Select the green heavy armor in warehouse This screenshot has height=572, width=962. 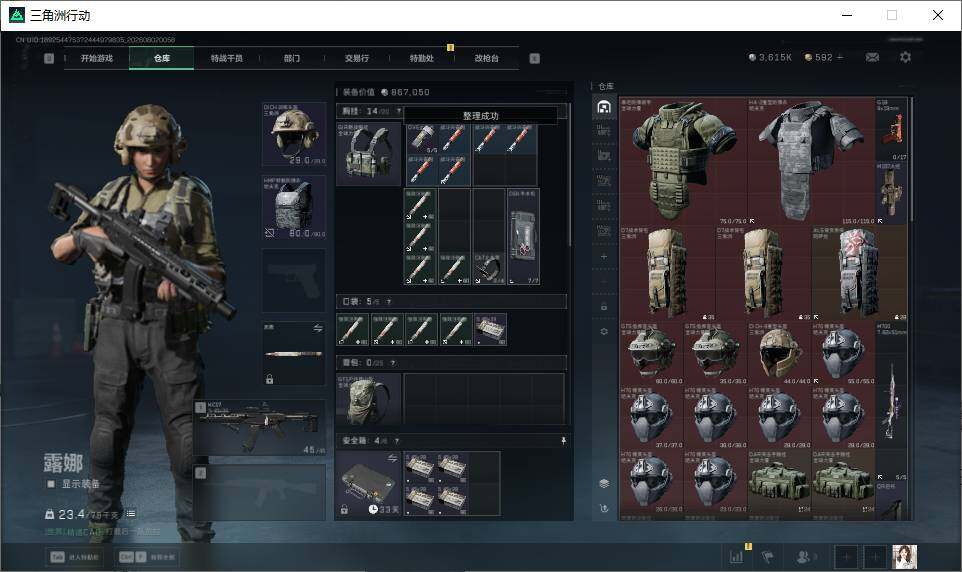683,161
